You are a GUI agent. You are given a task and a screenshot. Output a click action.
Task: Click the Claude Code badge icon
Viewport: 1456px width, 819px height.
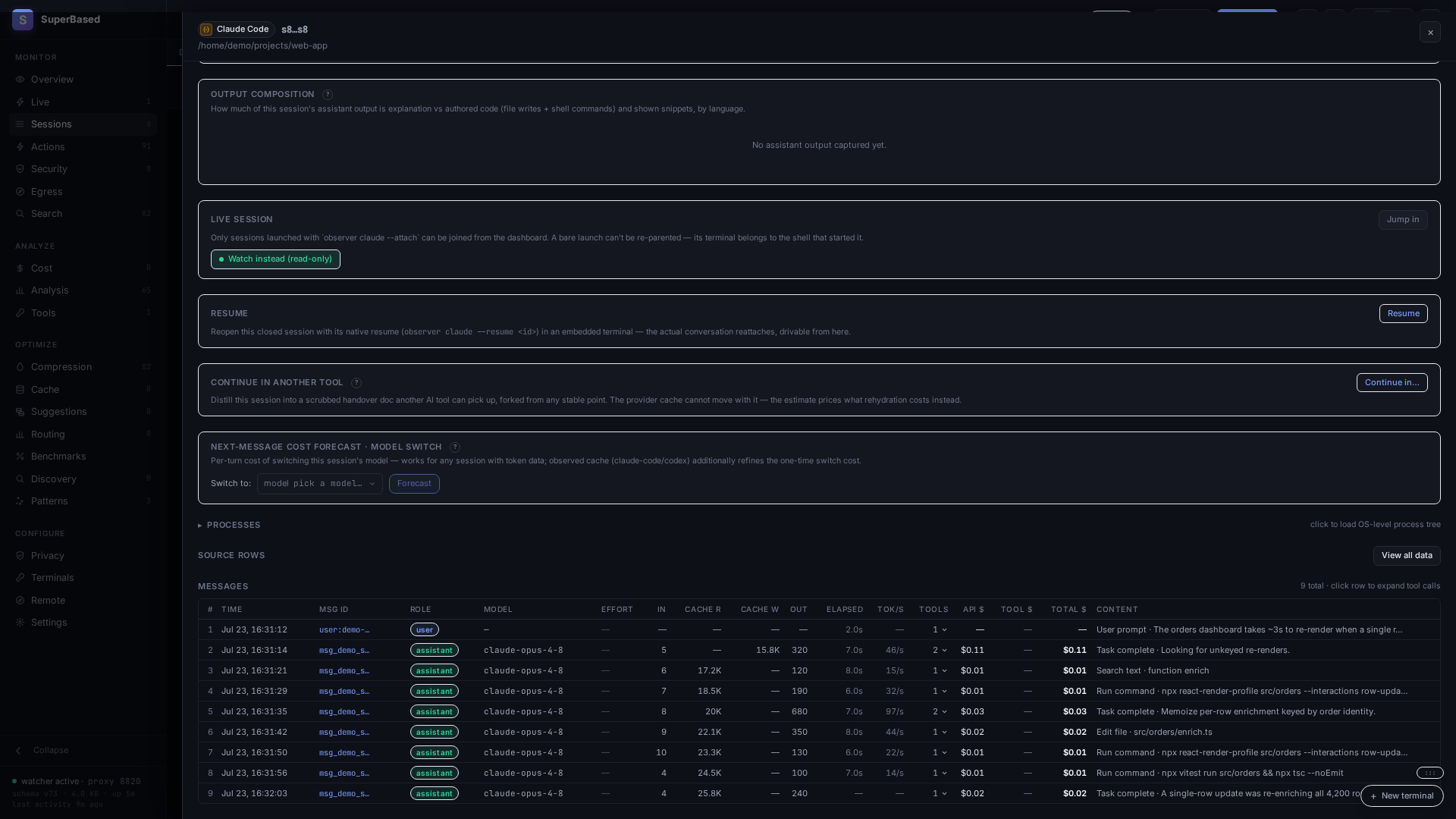[206, 30]
